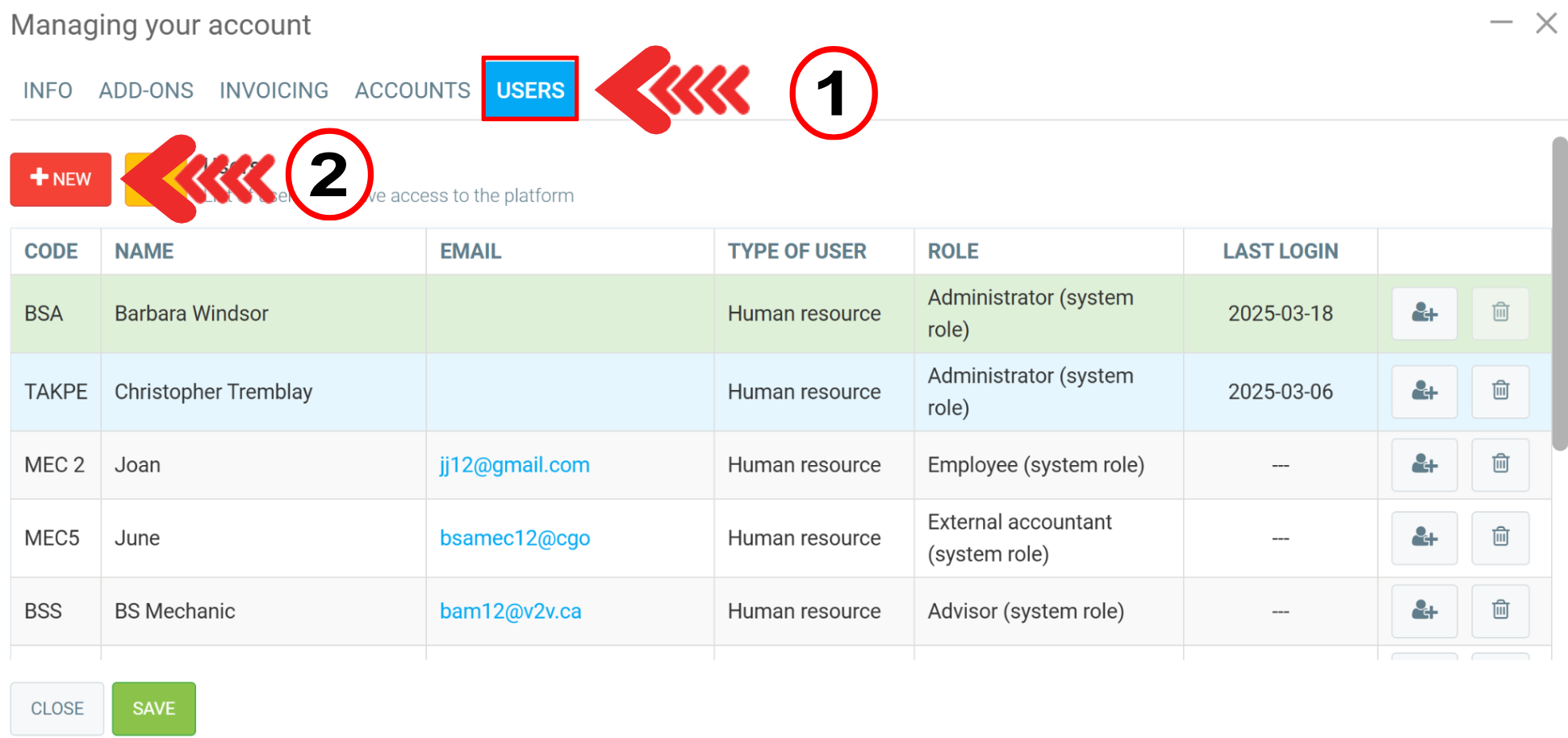Switch to the ADD-ONS tab

146,90
